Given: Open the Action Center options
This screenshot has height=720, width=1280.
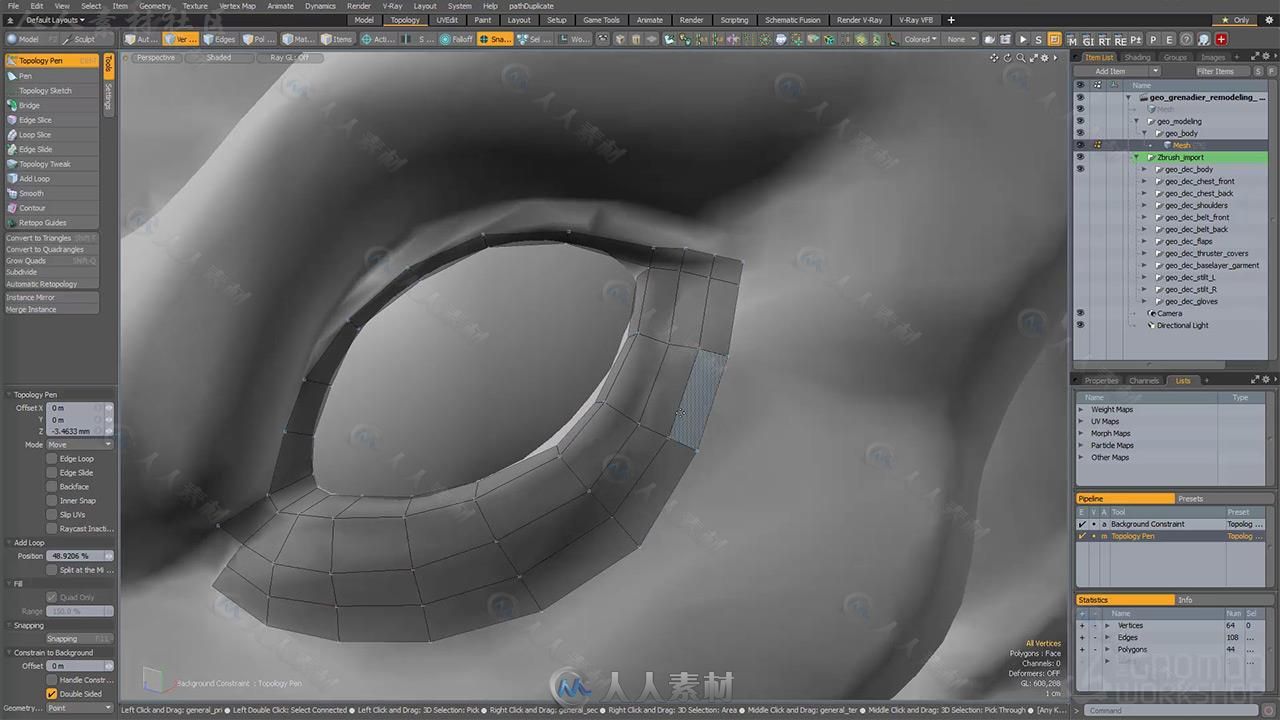Looking at the screenshot, I should pyautogui.click(x=378, y=39).
